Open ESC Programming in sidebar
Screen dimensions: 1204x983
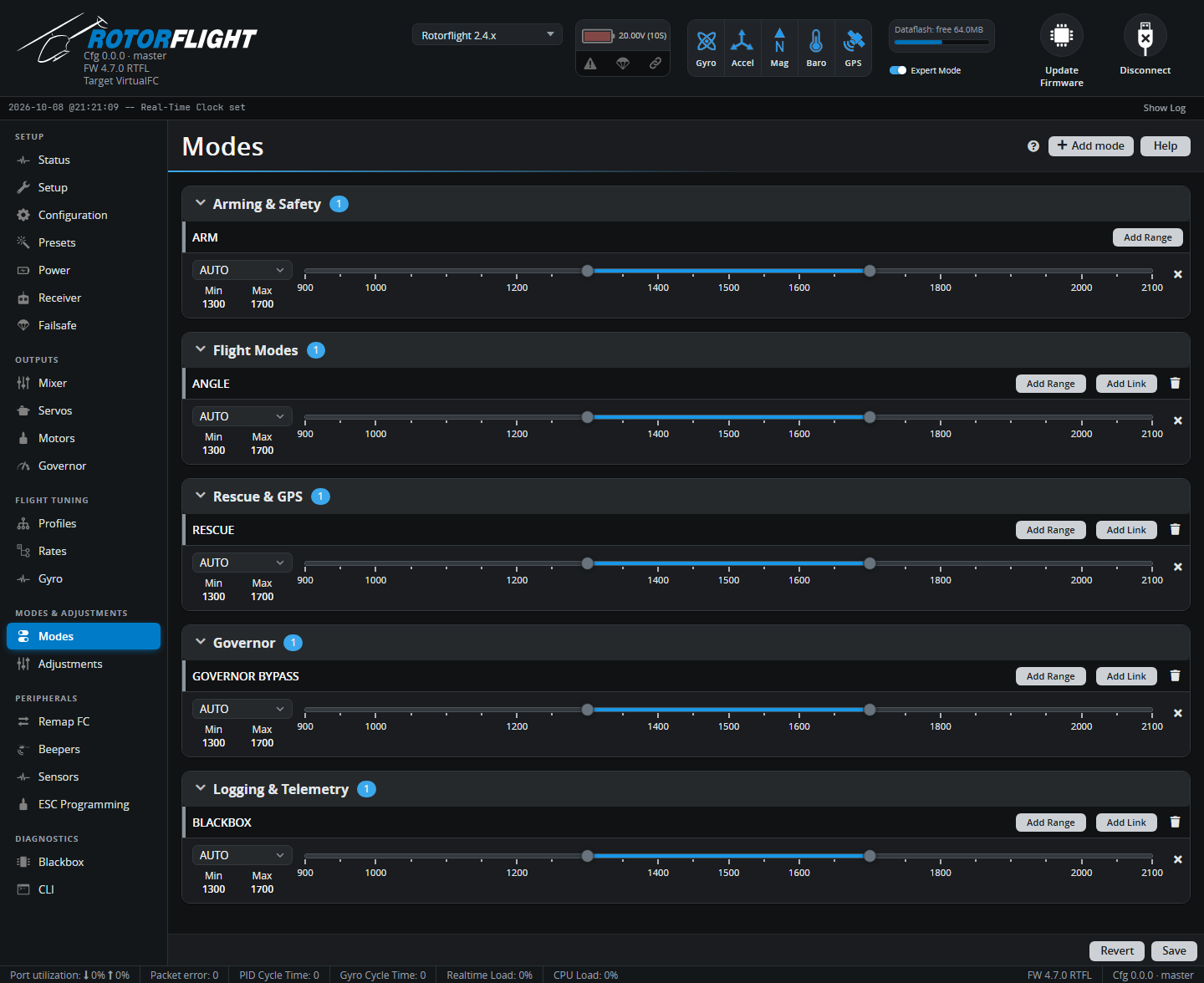[x=84, y=804]
